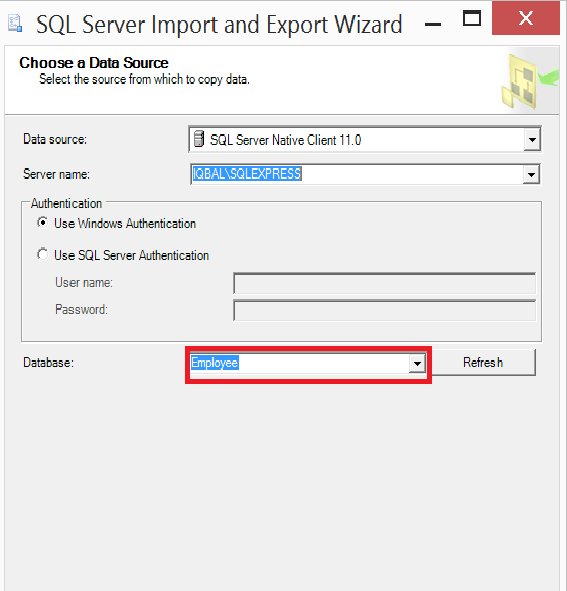Click the Data source label
567x591 pixels.
pyautogui.click(x=55, y=139)
